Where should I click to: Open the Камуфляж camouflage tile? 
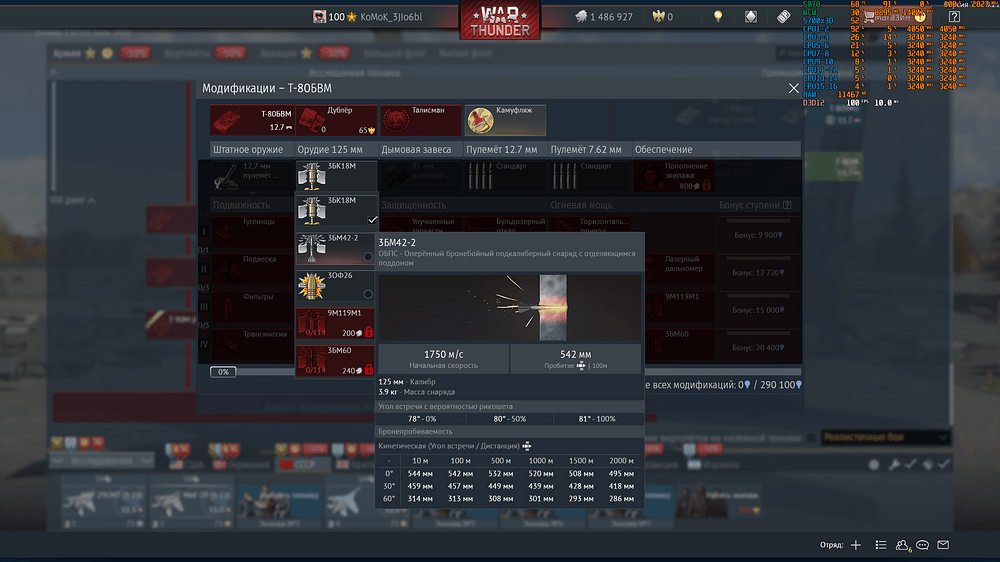pos(505,120)
